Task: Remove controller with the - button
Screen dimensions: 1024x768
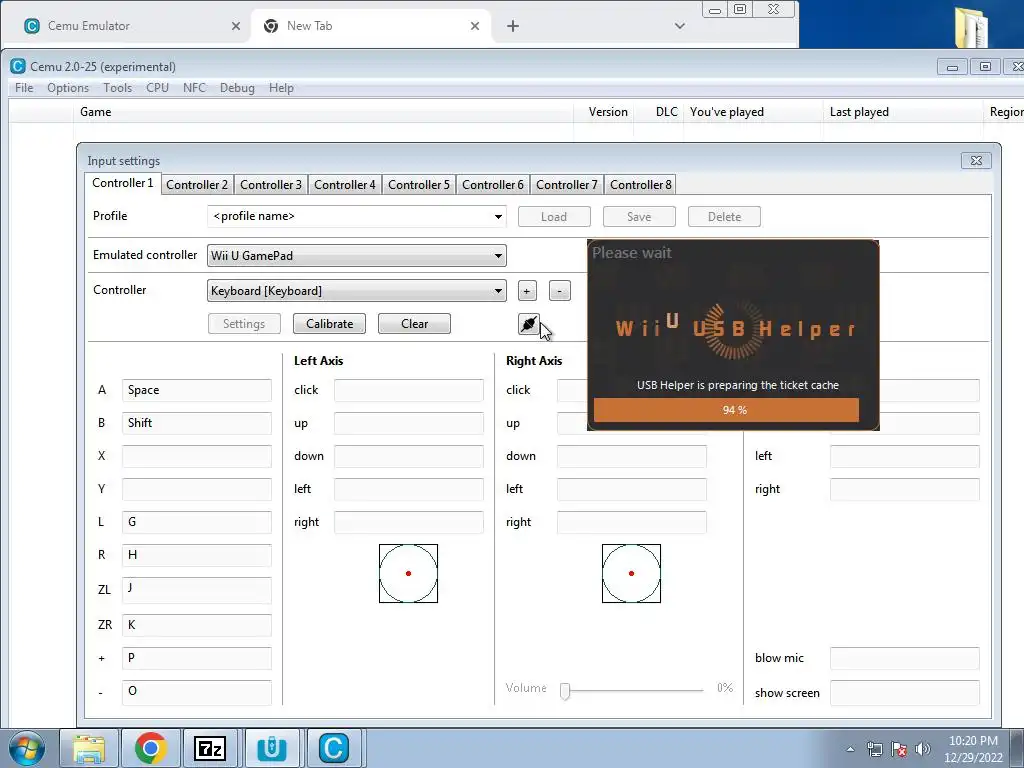Action: pyautogui.click(x=560, y=291)
